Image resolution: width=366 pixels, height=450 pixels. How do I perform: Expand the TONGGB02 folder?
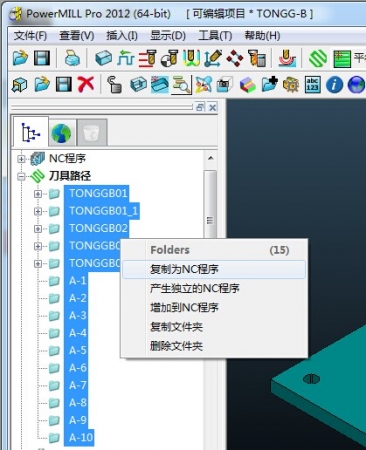(38, 229)
